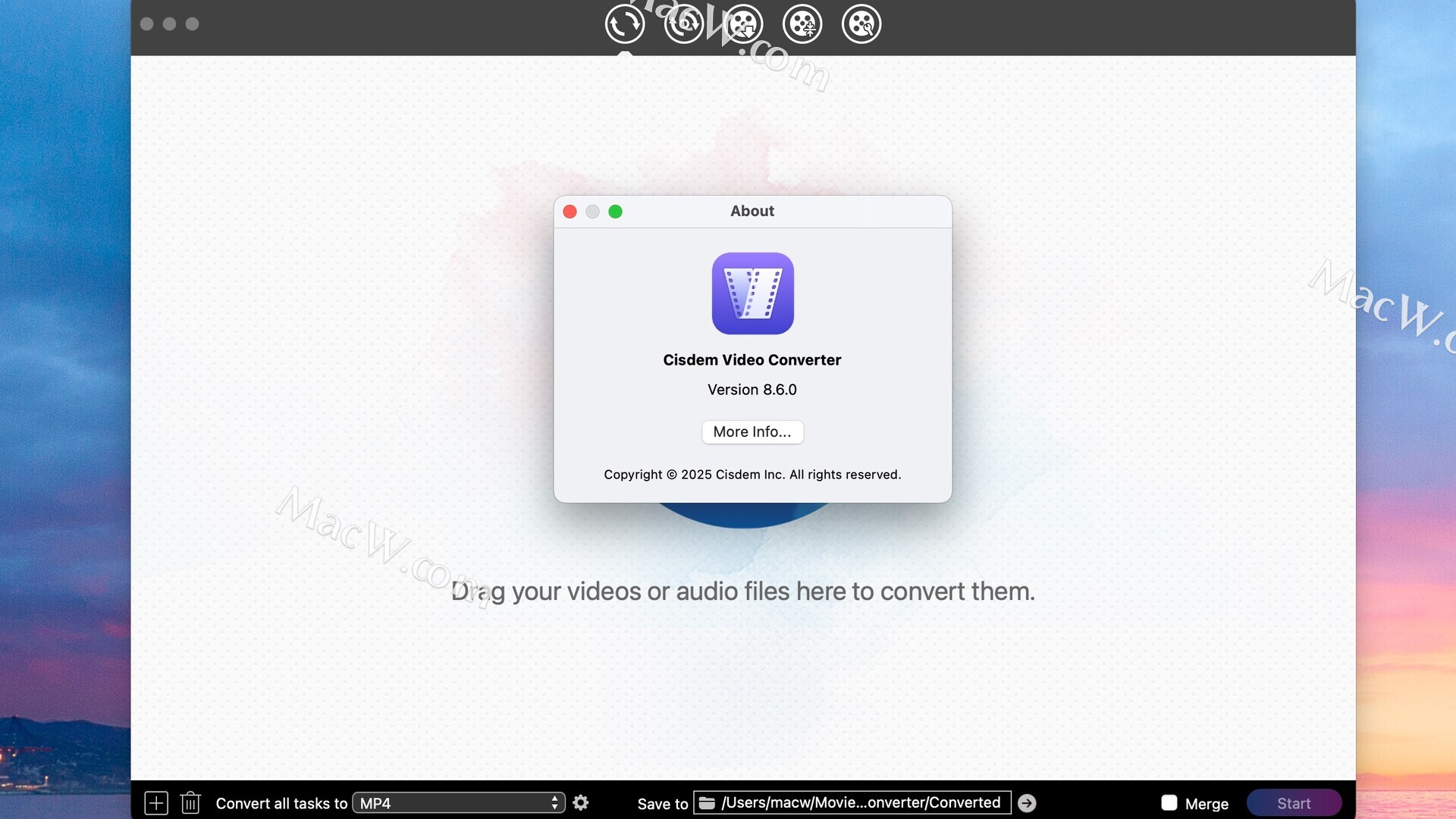Click the add file plus icon
This screenshot has width=1456, height=819.
click(x=156, y=803)
